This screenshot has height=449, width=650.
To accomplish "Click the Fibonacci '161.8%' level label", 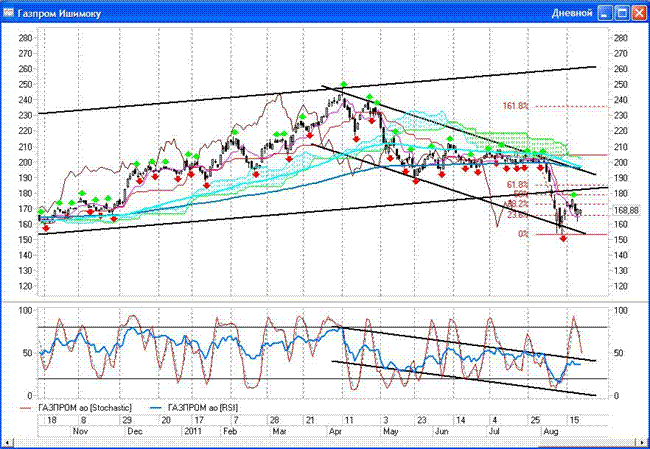I will pyautogui.click(x=515, y=106).
